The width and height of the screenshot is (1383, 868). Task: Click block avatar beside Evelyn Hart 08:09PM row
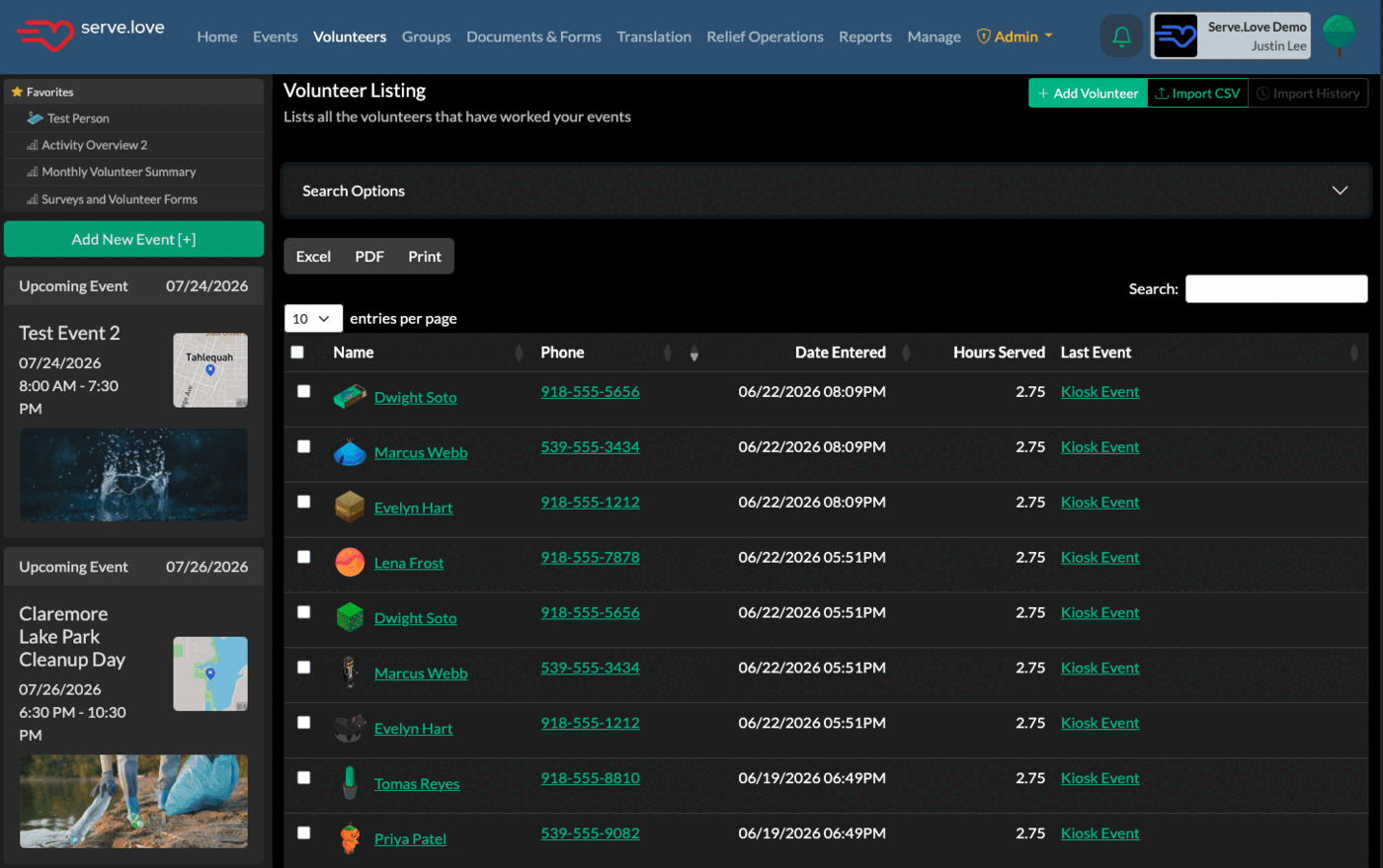350,508
